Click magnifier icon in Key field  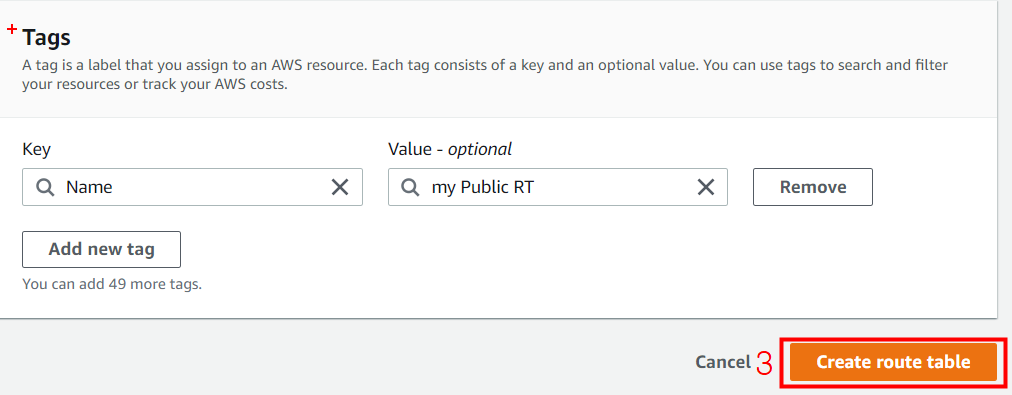point(45,187)
